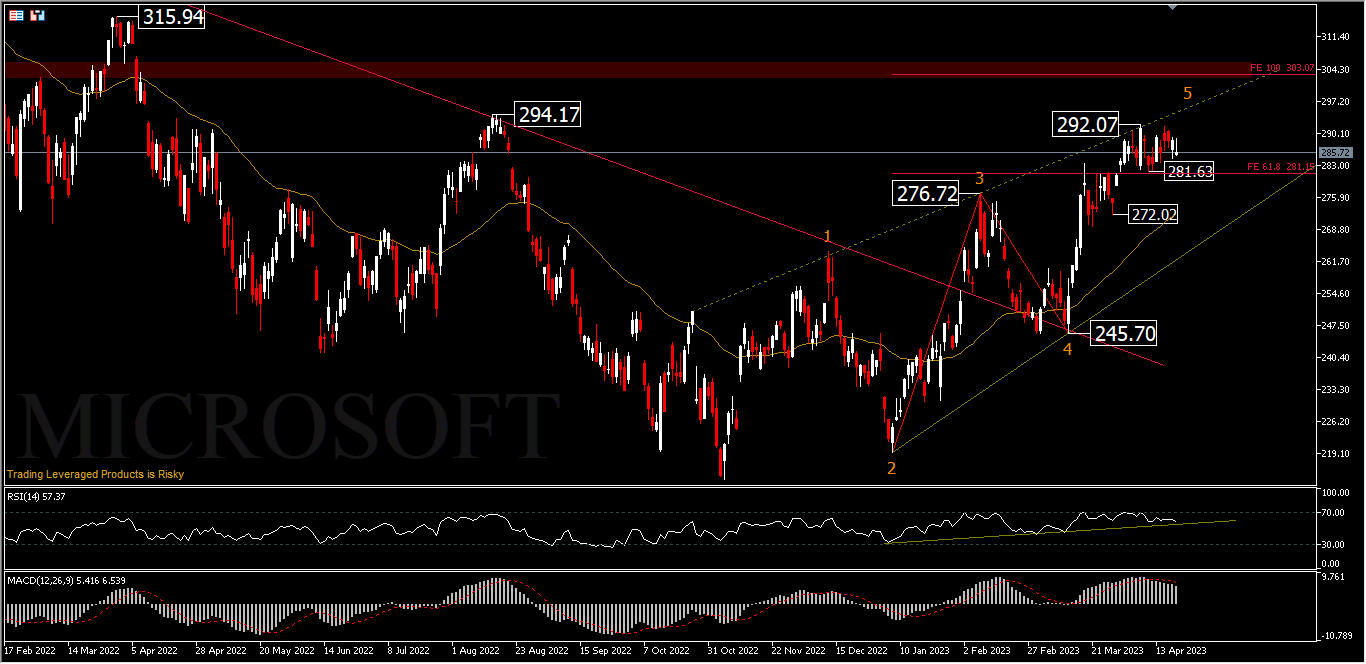The height and width of the screenshot is (664, 1366).
Task: Click the 281.63 price annotation
Action: (1189, 172)
